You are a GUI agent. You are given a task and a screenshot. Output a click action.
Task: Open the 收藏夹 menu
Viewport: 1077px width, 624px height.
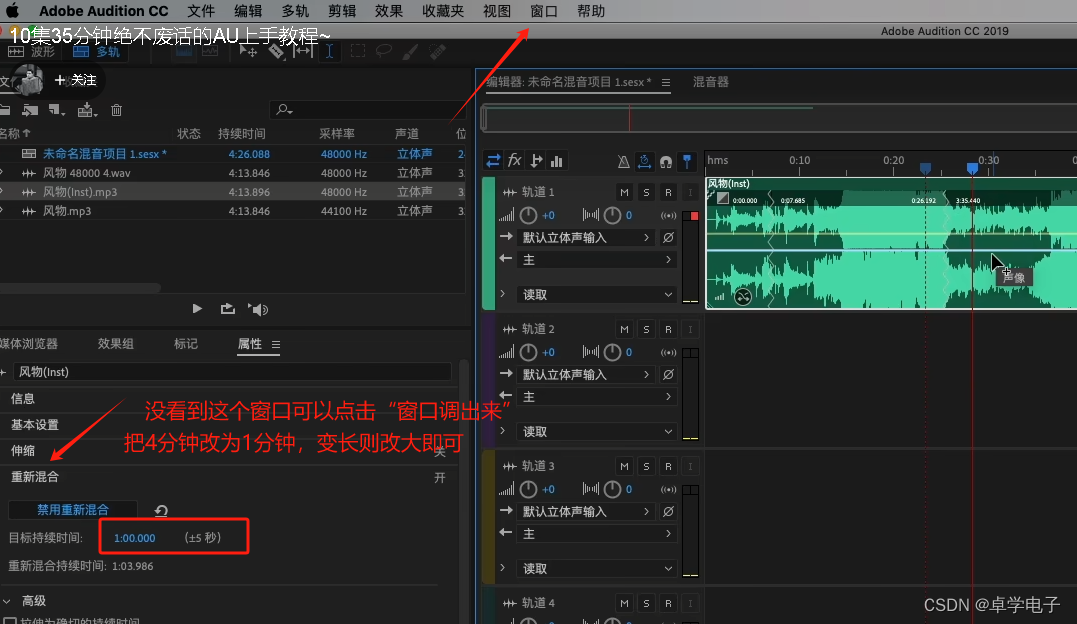pyautogui.click(x=442, y=11)
